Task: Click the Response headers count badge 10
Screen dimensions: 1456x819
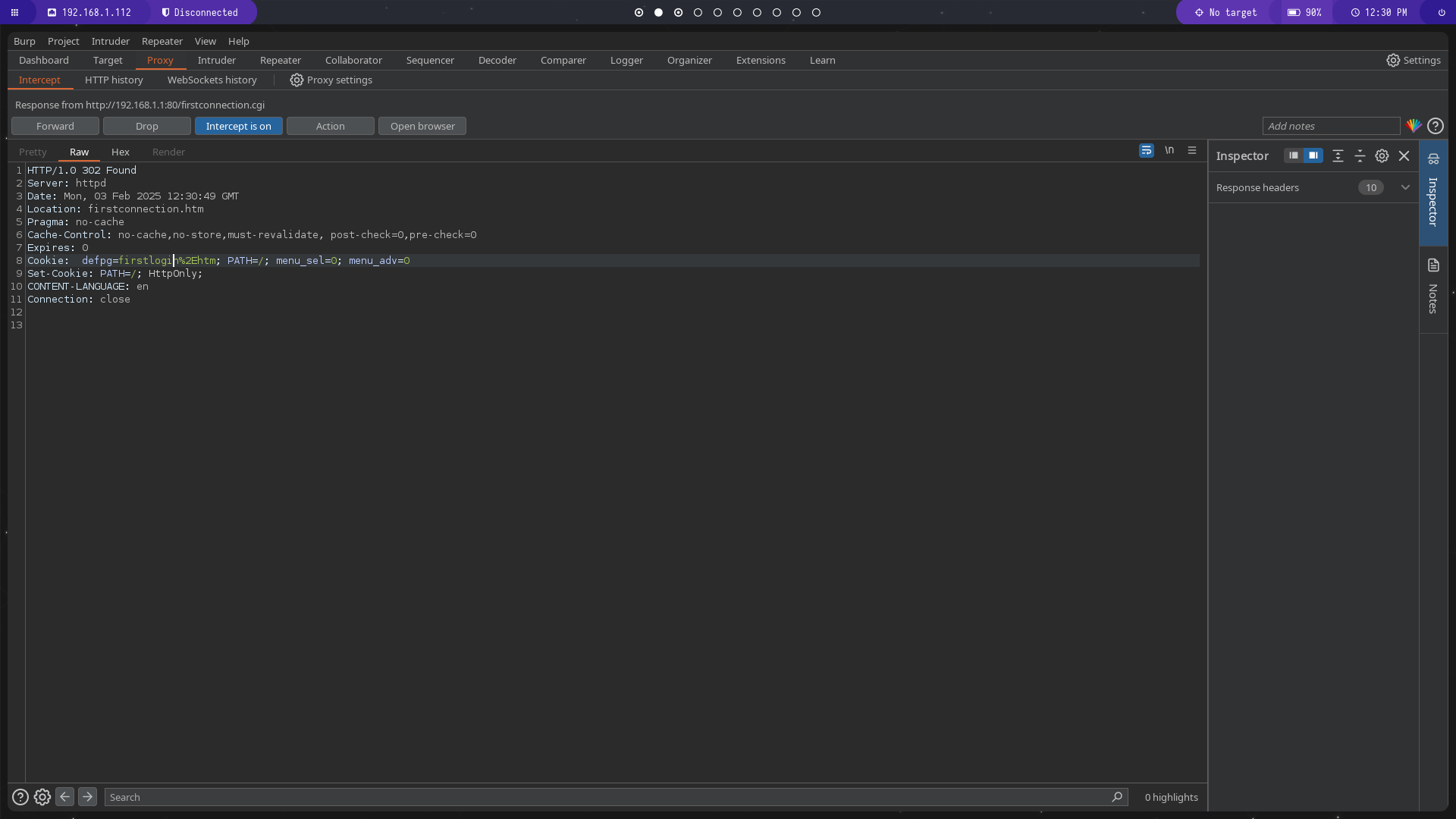Action: click(1370, 187)
